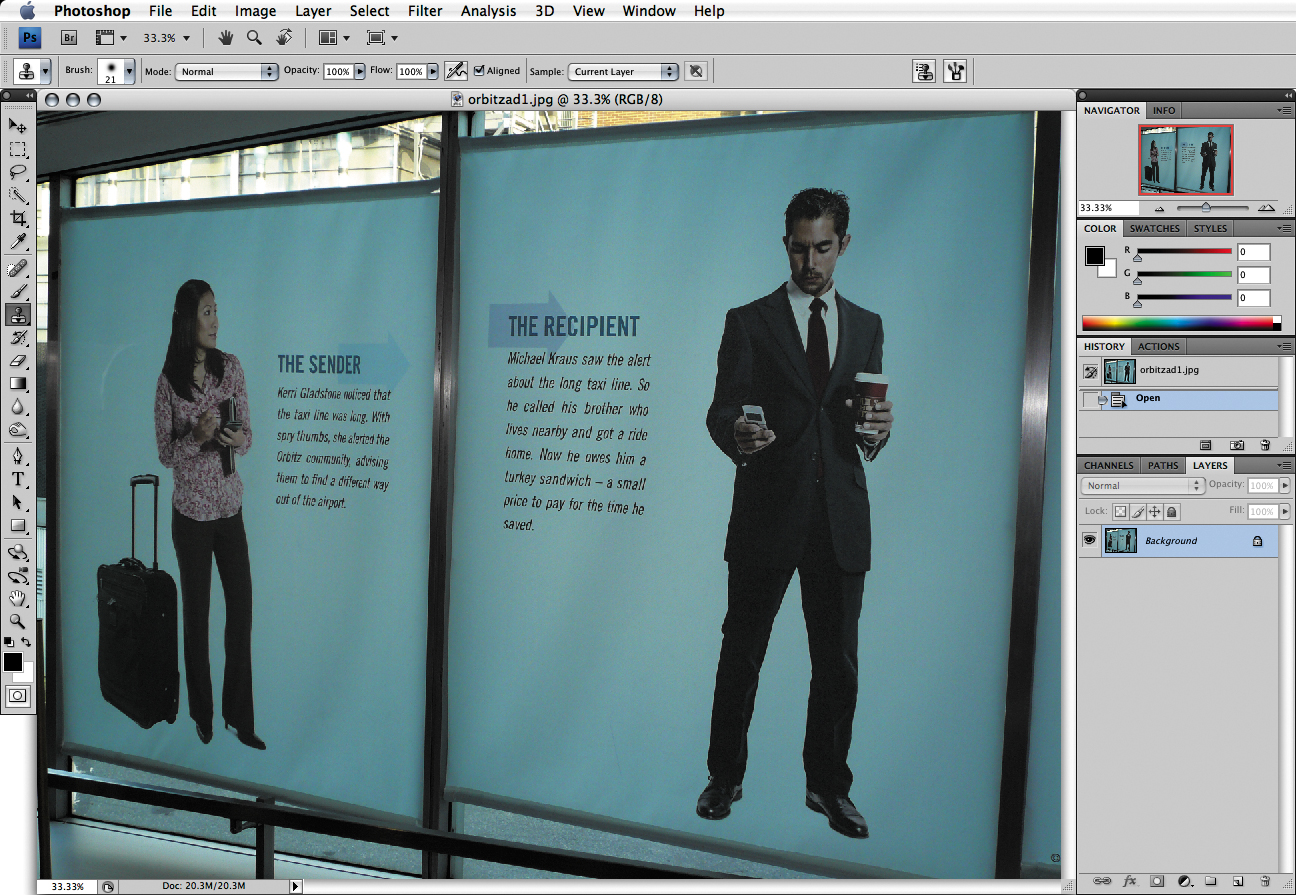Click the orbitzad1.jpg history snapshot
The image size is (1296, 895).
(1168, 370)
